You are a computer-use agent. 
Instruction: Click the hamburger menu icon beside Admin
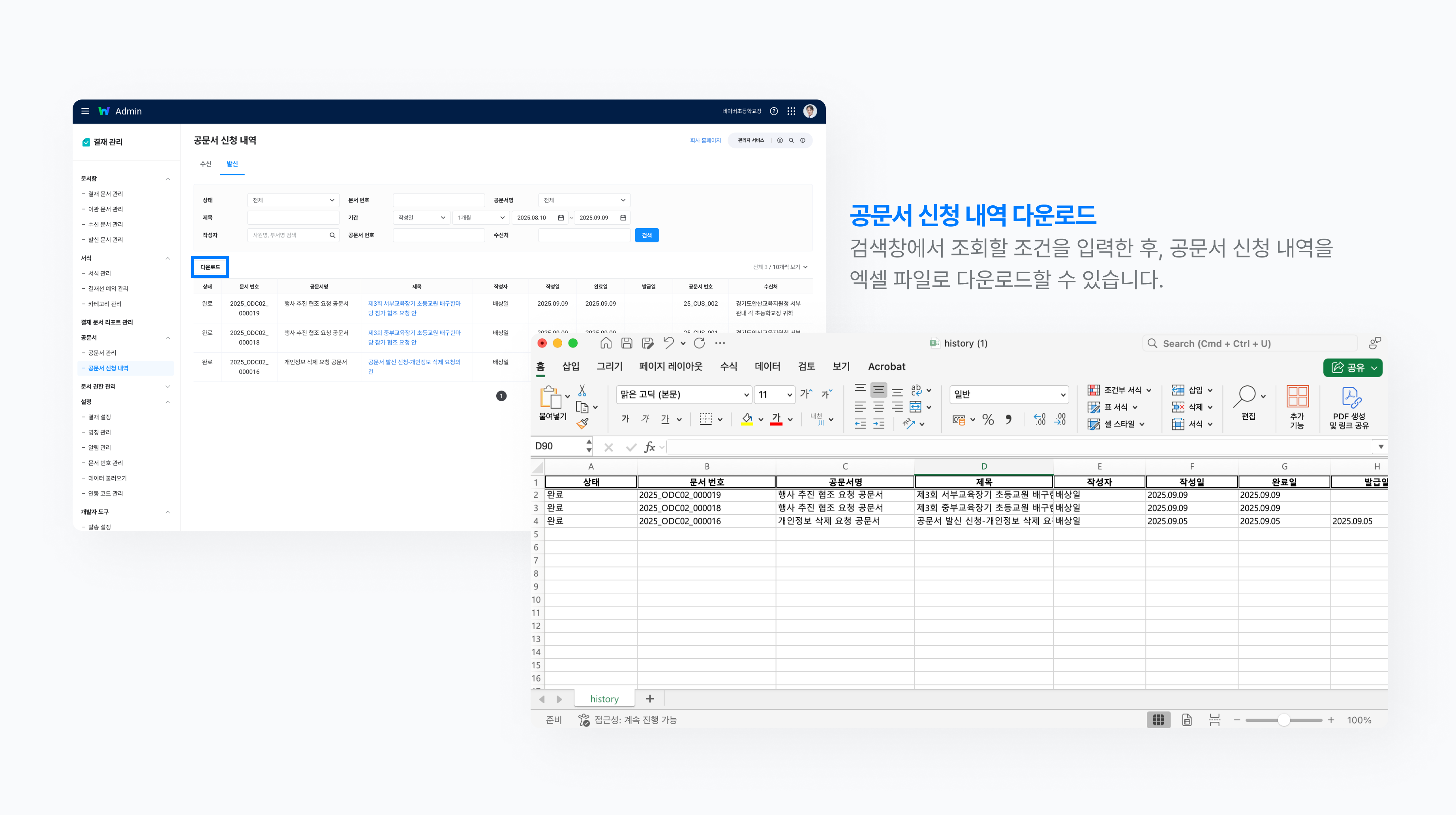pos(85,111)
